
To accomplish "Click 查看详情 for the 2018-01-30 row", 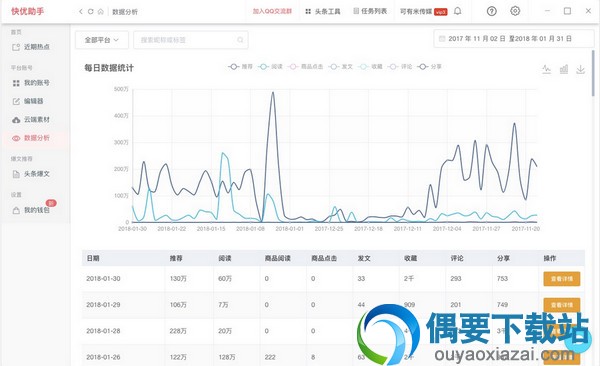I will tap(562, 279).
